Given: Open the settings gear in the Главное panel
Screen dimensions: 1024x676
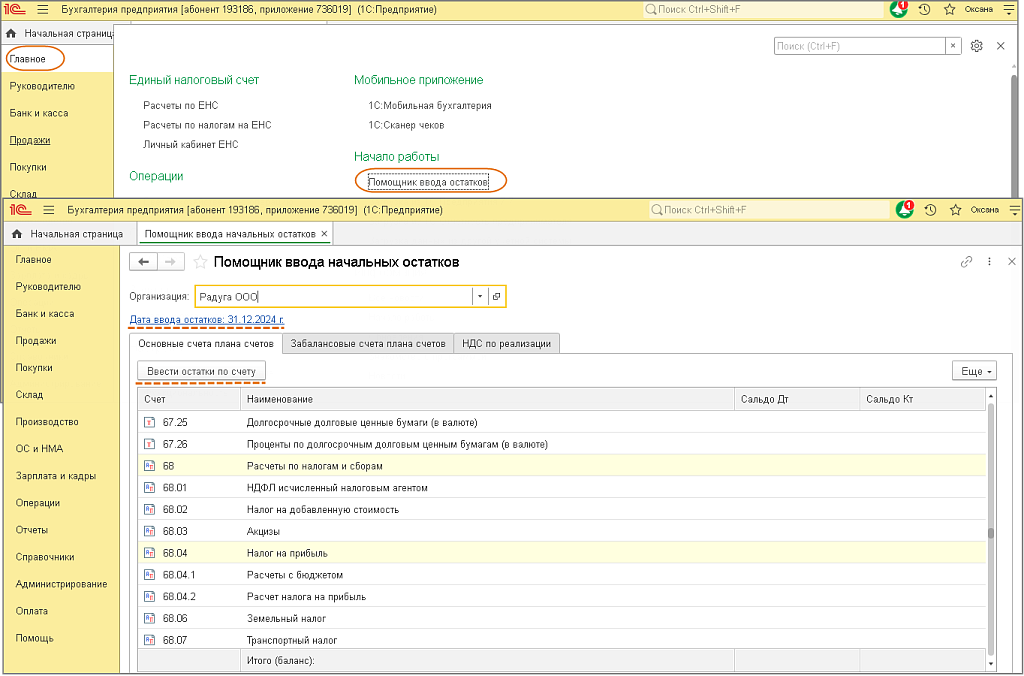Looking at the screenshot, I should [x=976, y=46].
